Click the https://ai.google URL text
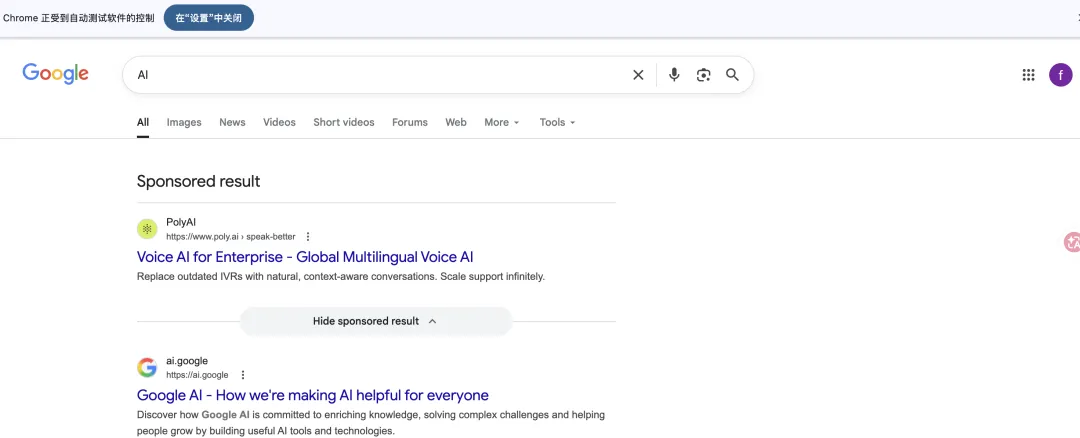The image size is (1080, 438). pyautogui.click(x=197, y=375)
